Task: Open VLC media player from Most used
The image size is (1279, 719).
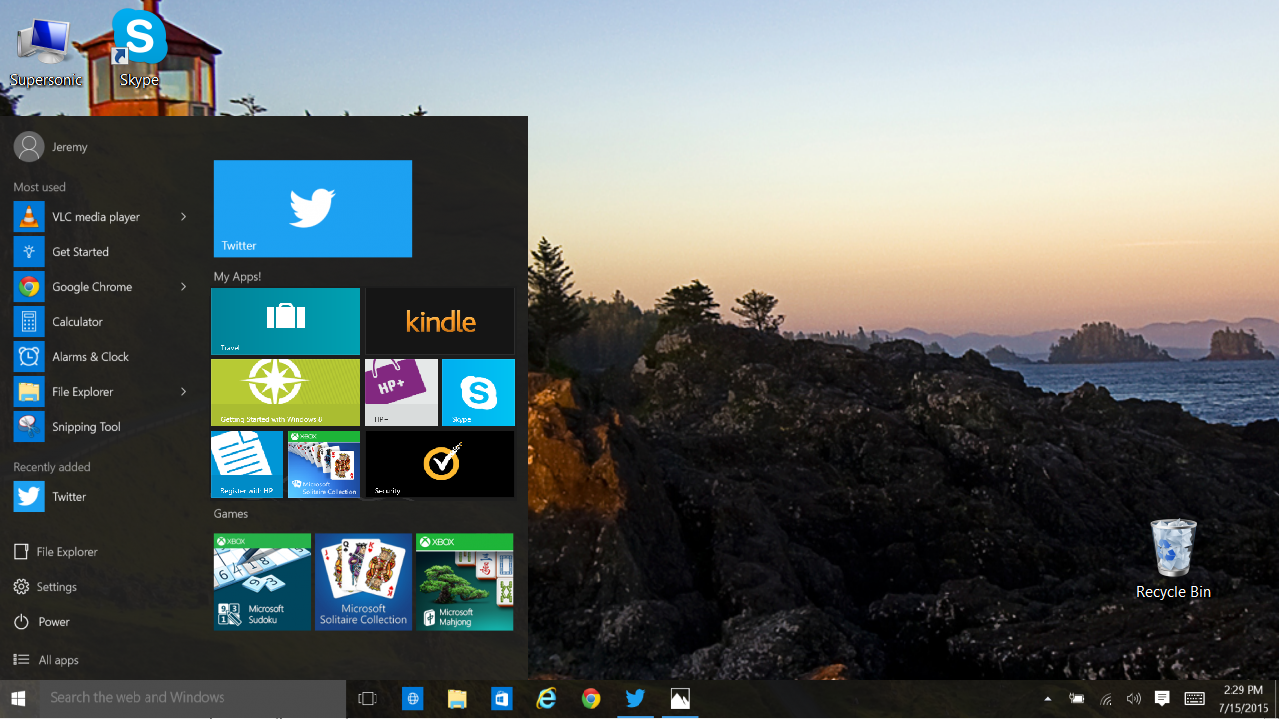Action: pos(100,217)
